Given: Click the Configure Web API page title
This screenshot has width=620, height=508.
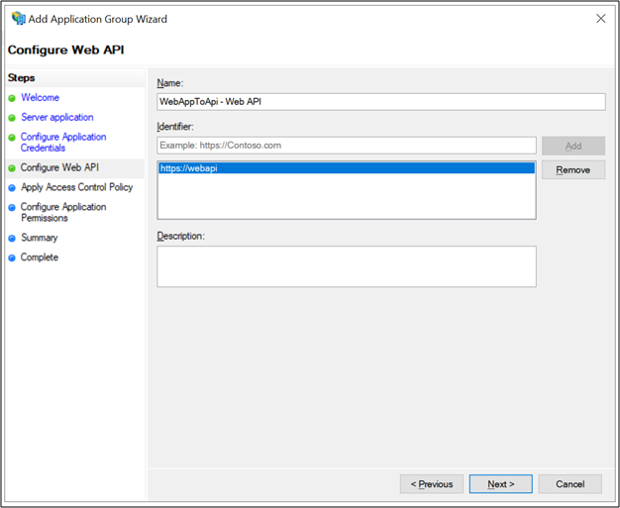Looking at the screenshot, I should coord(66,50).
